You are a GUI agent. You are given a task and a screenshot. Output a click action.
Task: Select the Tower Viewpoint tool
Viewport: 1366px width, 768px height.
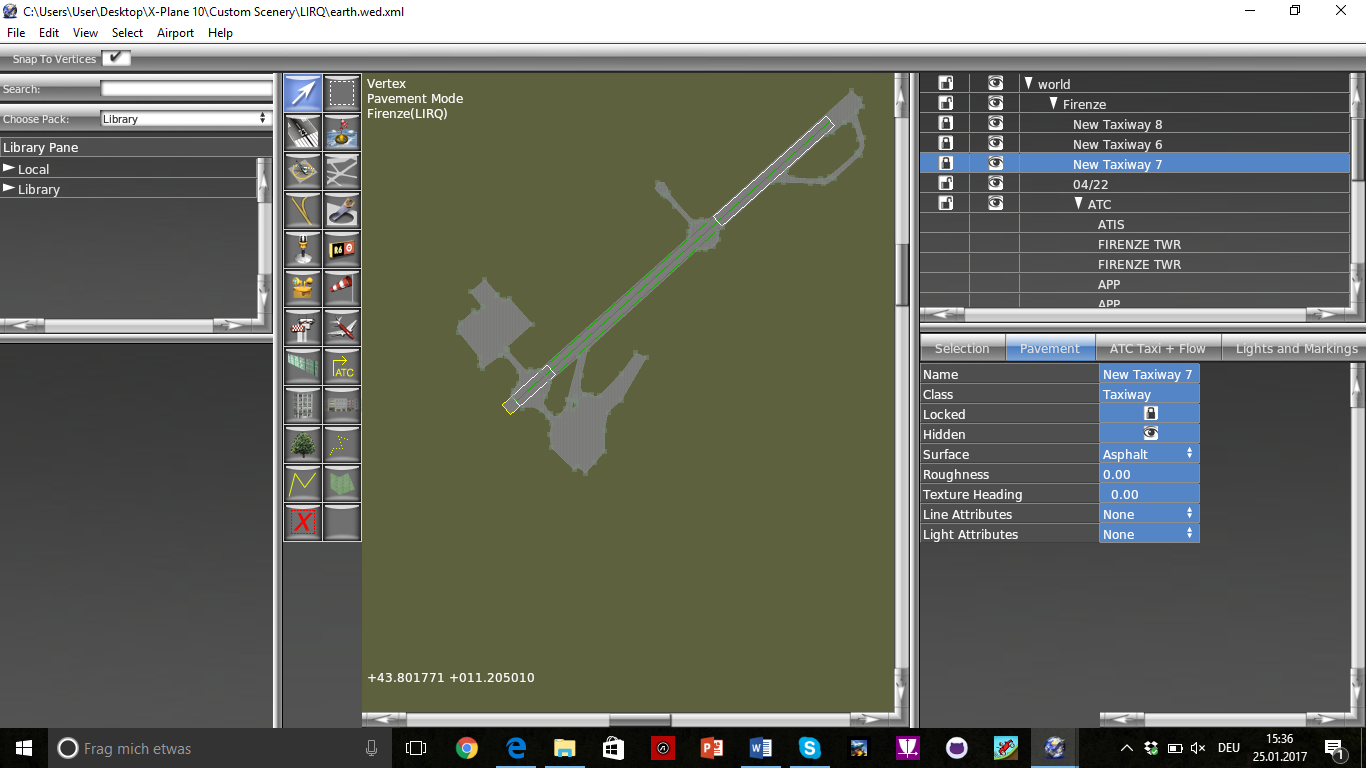click(x=303, y=327)
